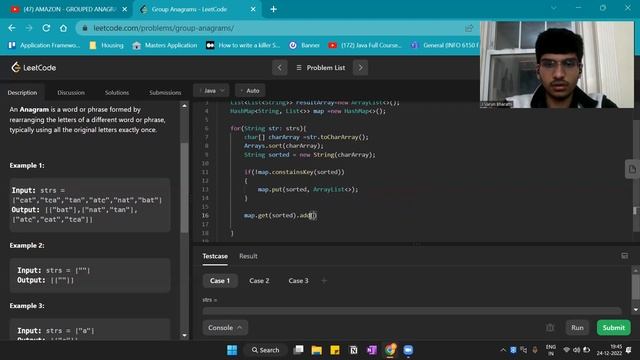Select the Testcase tab
This screenshot has height=360, width=640.
(215, 256)
